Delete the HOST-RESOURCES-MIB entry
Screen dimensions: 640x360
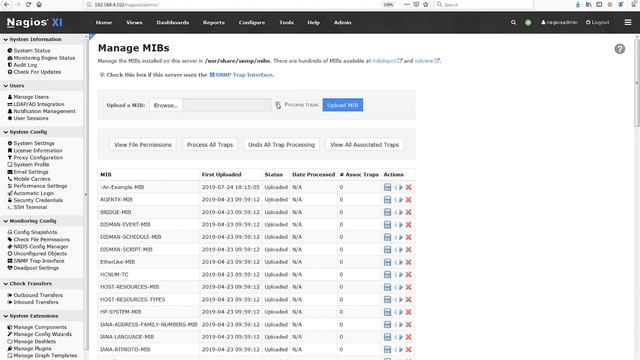tap(408, 287)
